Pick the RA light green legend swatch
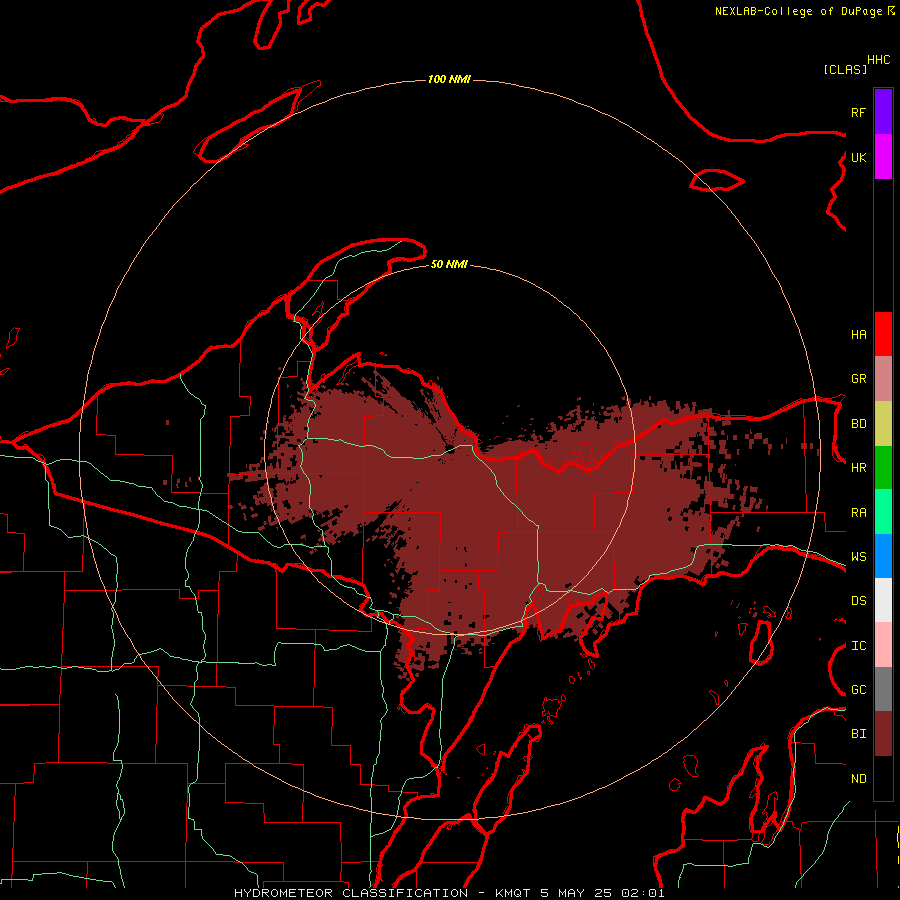 coord(883,512)
